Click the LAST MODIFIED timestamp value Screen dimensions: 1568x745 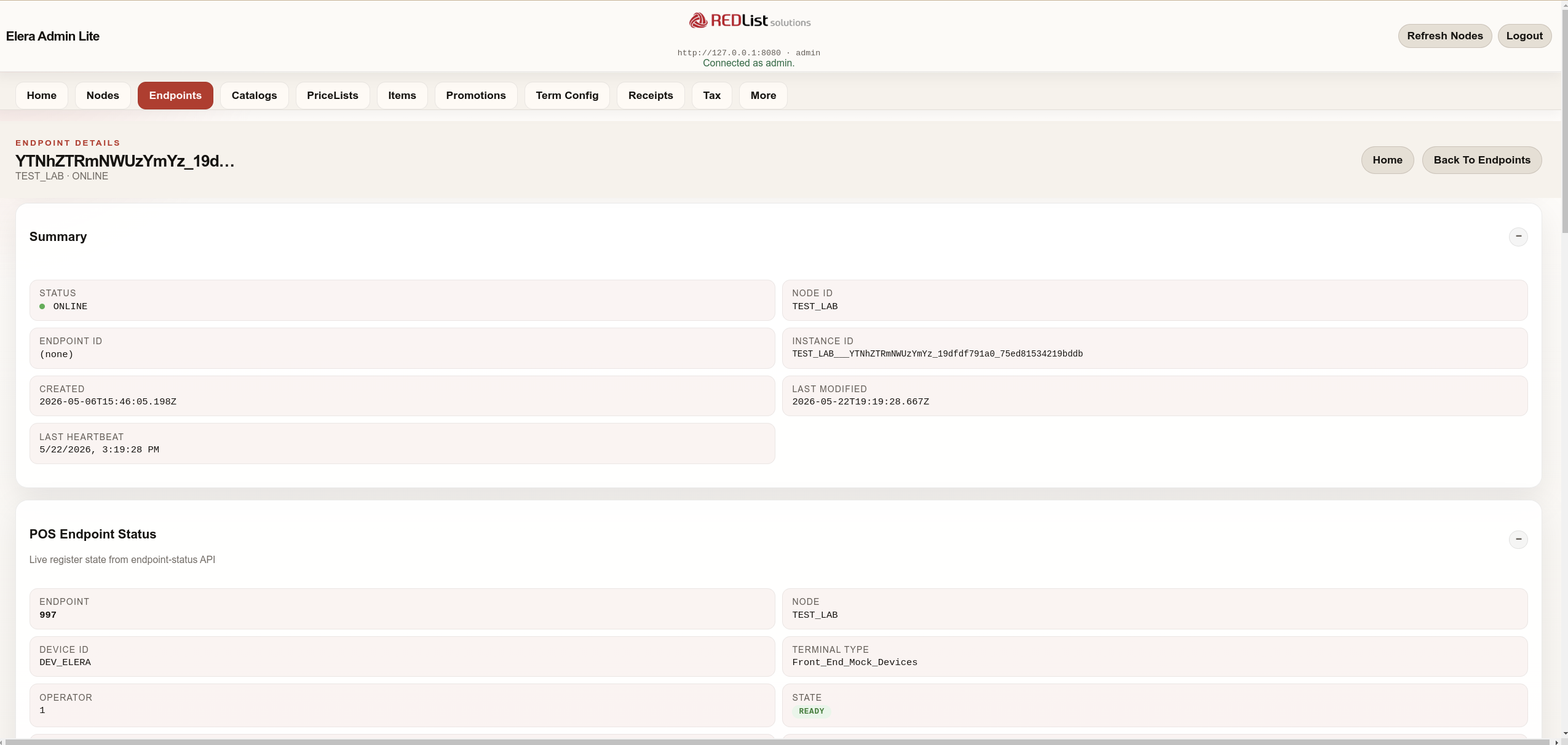tap(860, 401)
